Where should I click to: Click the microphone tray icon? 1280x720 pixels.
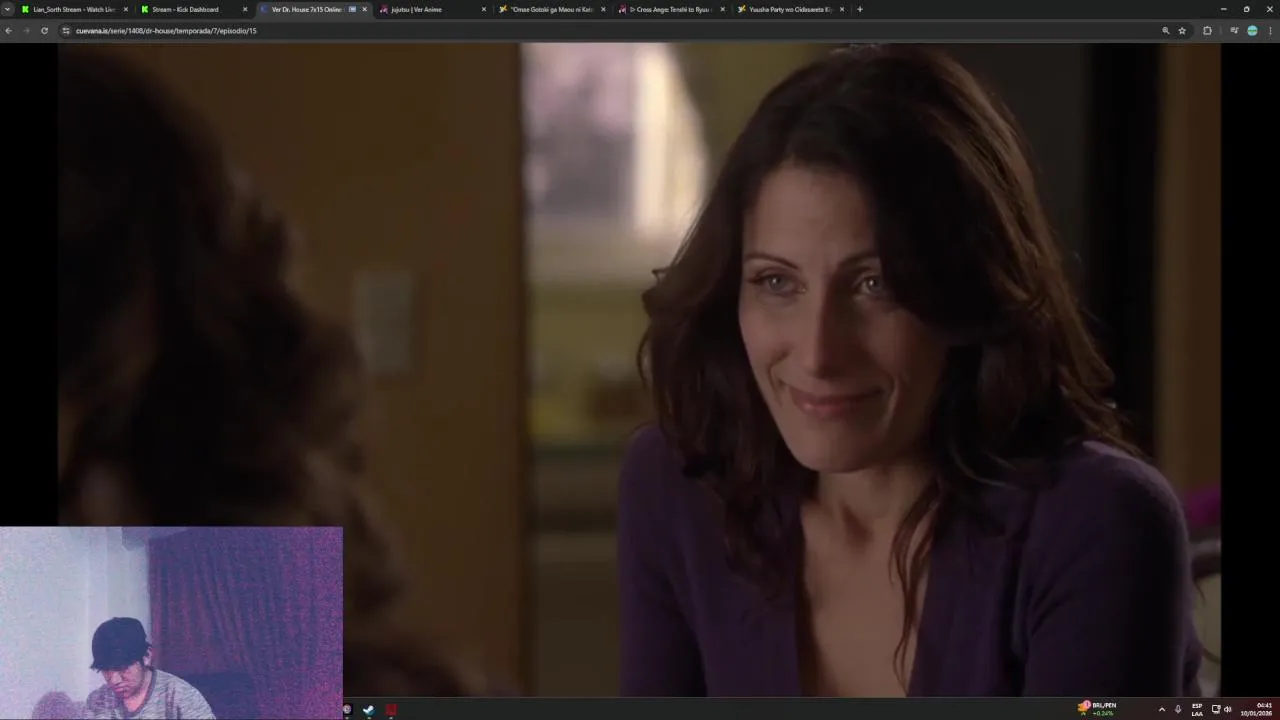[x=1178, y=709]
